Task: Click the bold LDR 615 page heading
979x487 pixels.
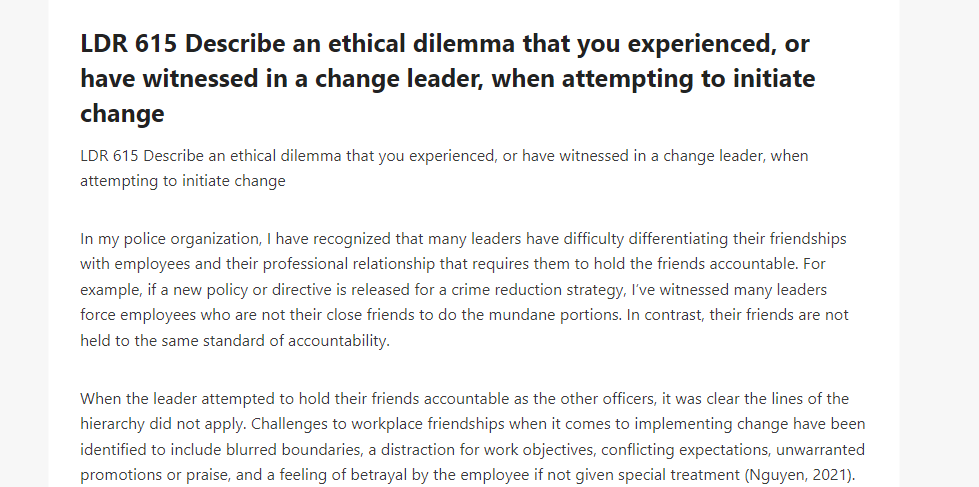Action: point(448,79)
